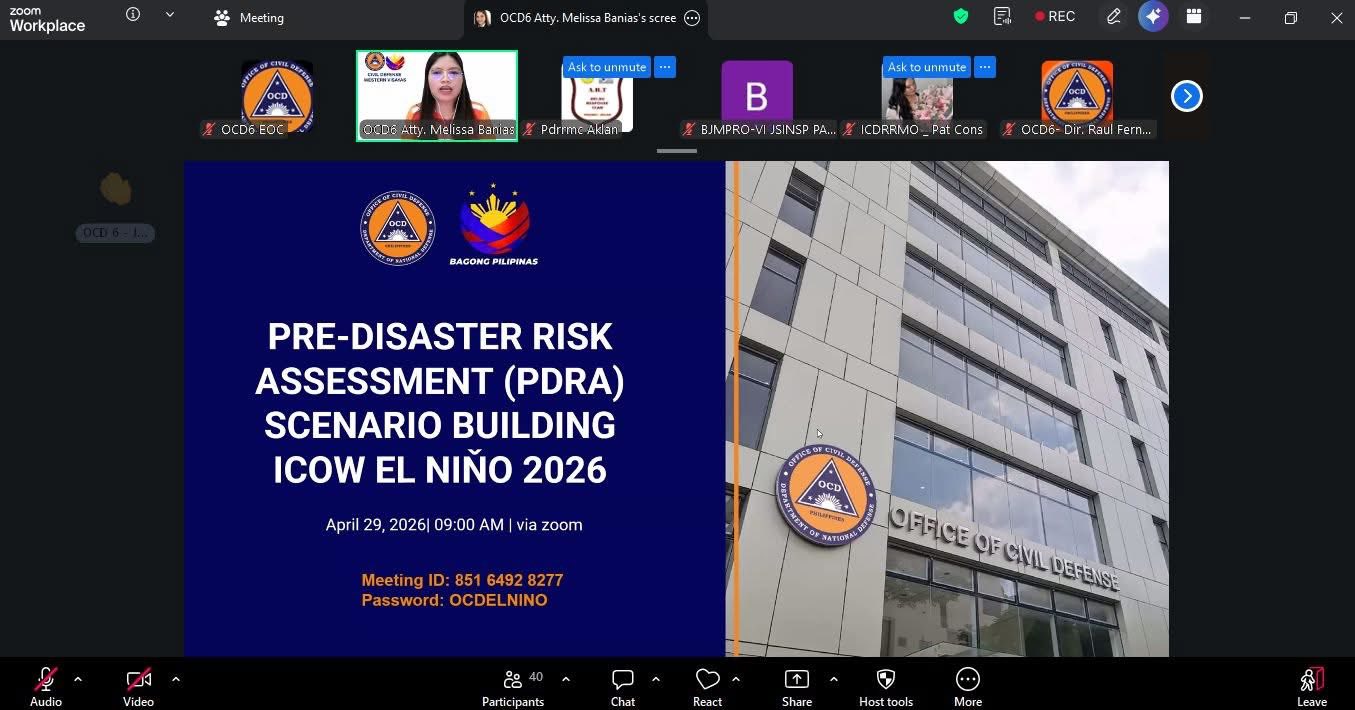
Task: Open the audio options chevron
Action: coord(77,679)
